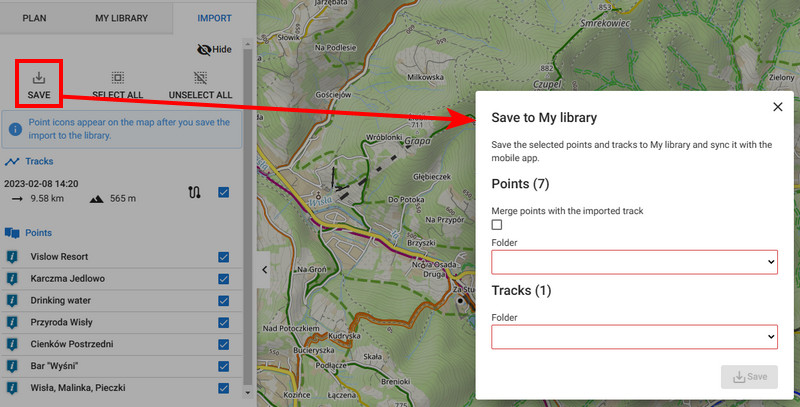
Task: Click the Bar "Wyśni" point icon
Action: coord(12,365)
